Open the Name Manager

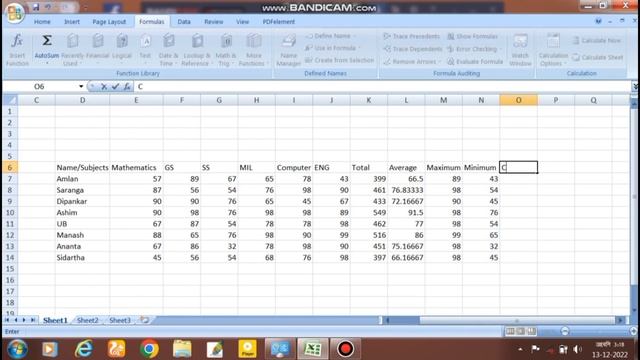(288, 50)
